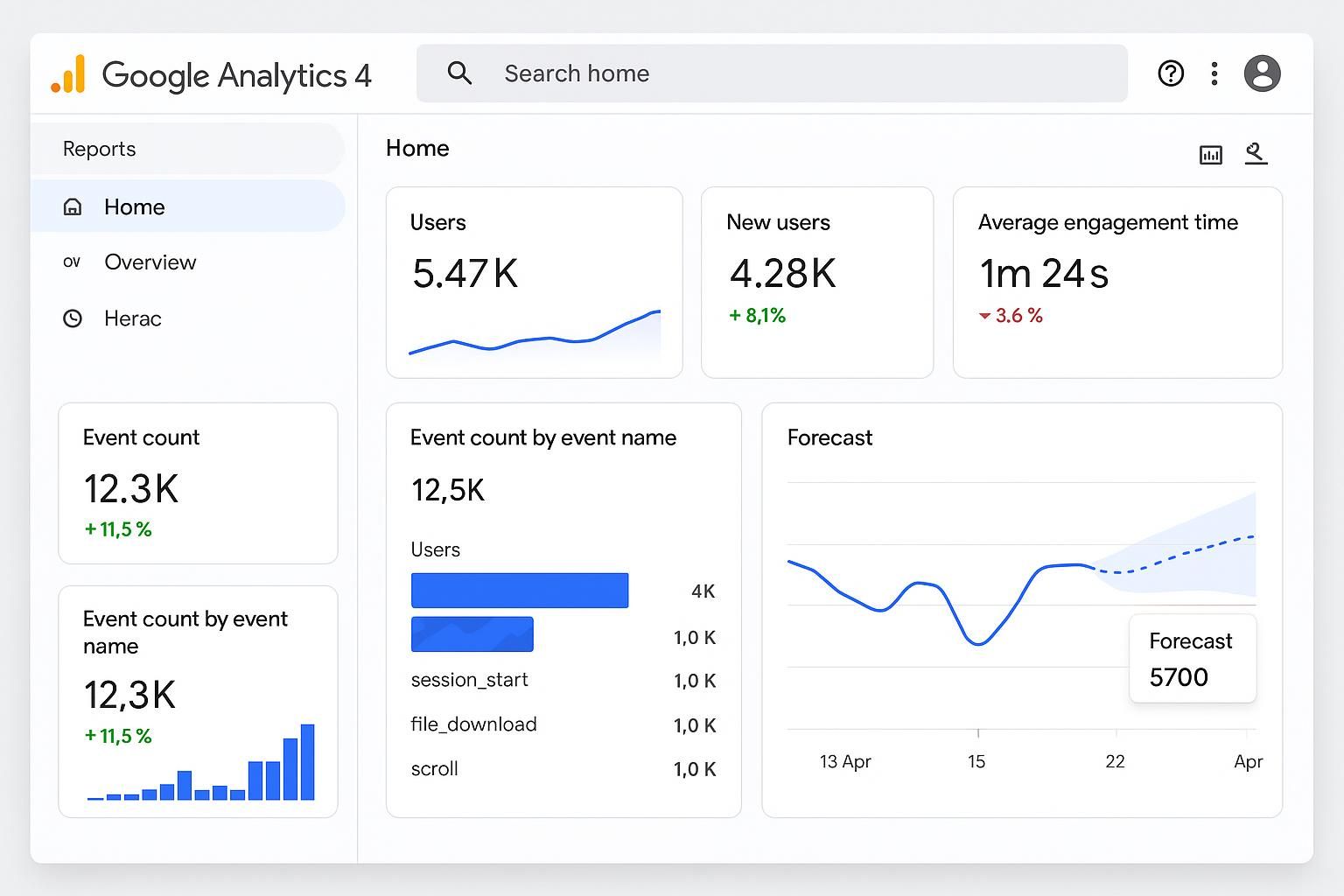Select the file_download event row
Screen dimensions: 1344x896
563,724
